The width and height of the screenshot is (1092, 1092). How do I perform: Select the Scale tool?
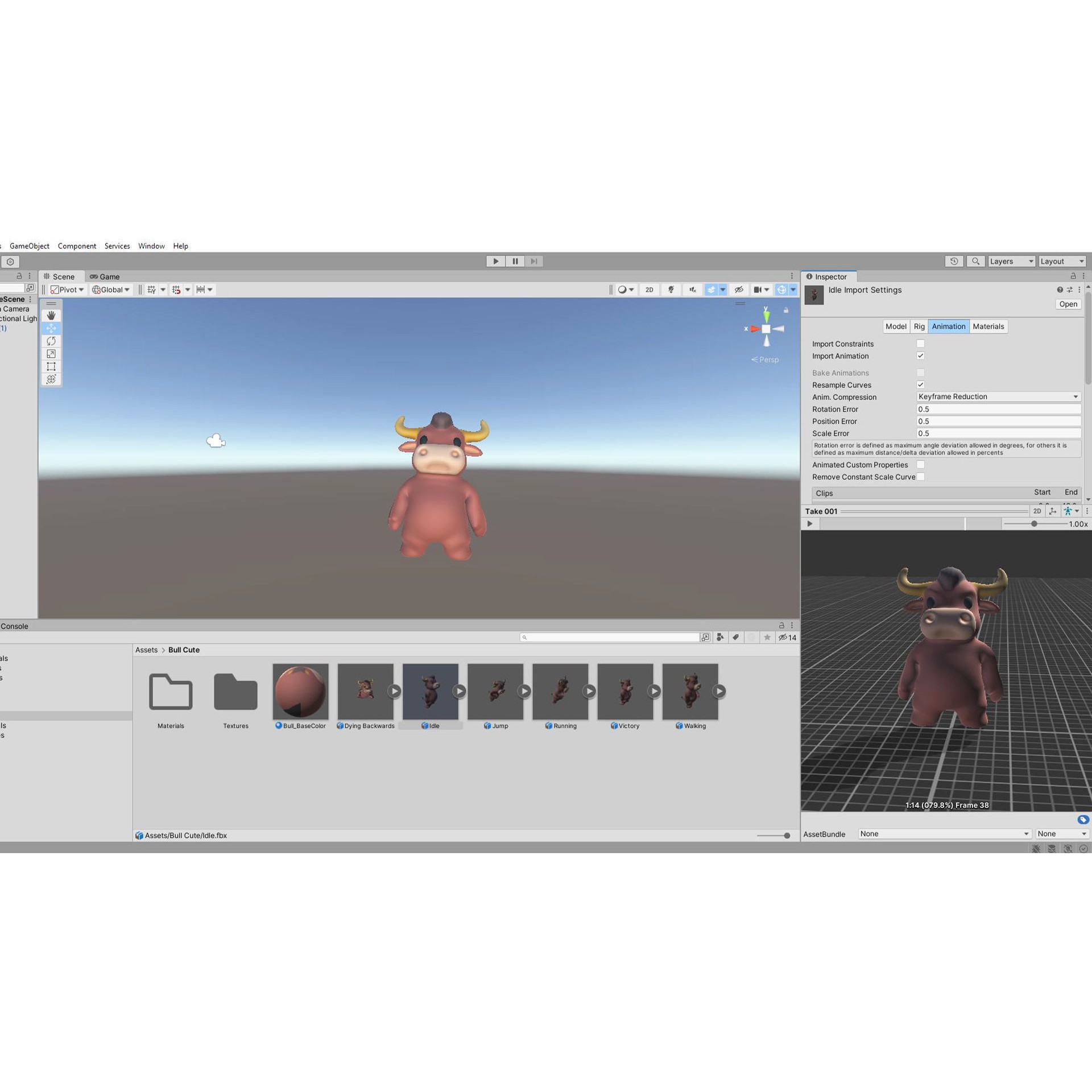click(51, 353)
